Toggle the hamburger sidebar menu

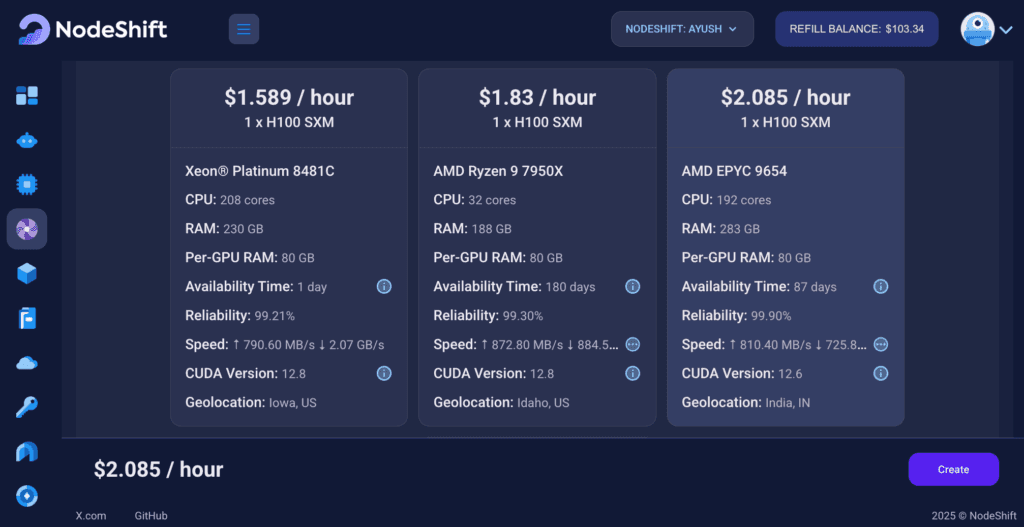coord(244,29)
